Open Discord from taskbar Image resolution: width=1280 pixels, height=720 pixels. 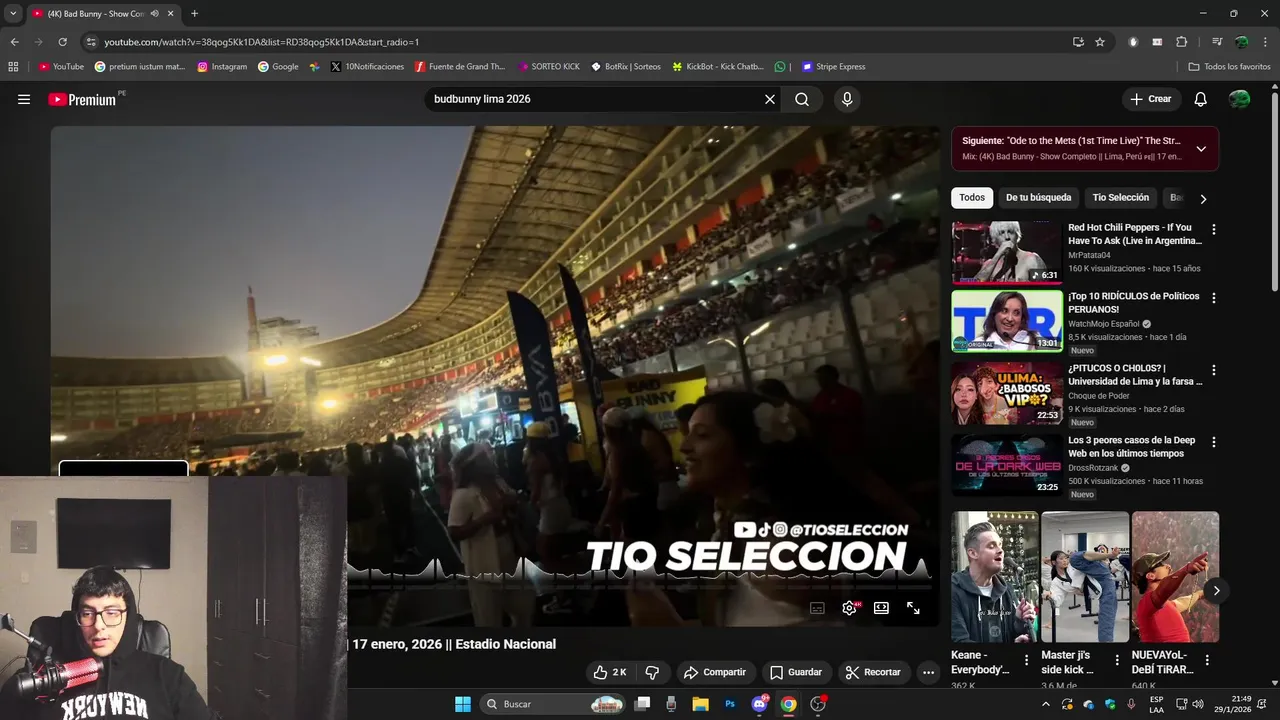(x=759, y=704)
